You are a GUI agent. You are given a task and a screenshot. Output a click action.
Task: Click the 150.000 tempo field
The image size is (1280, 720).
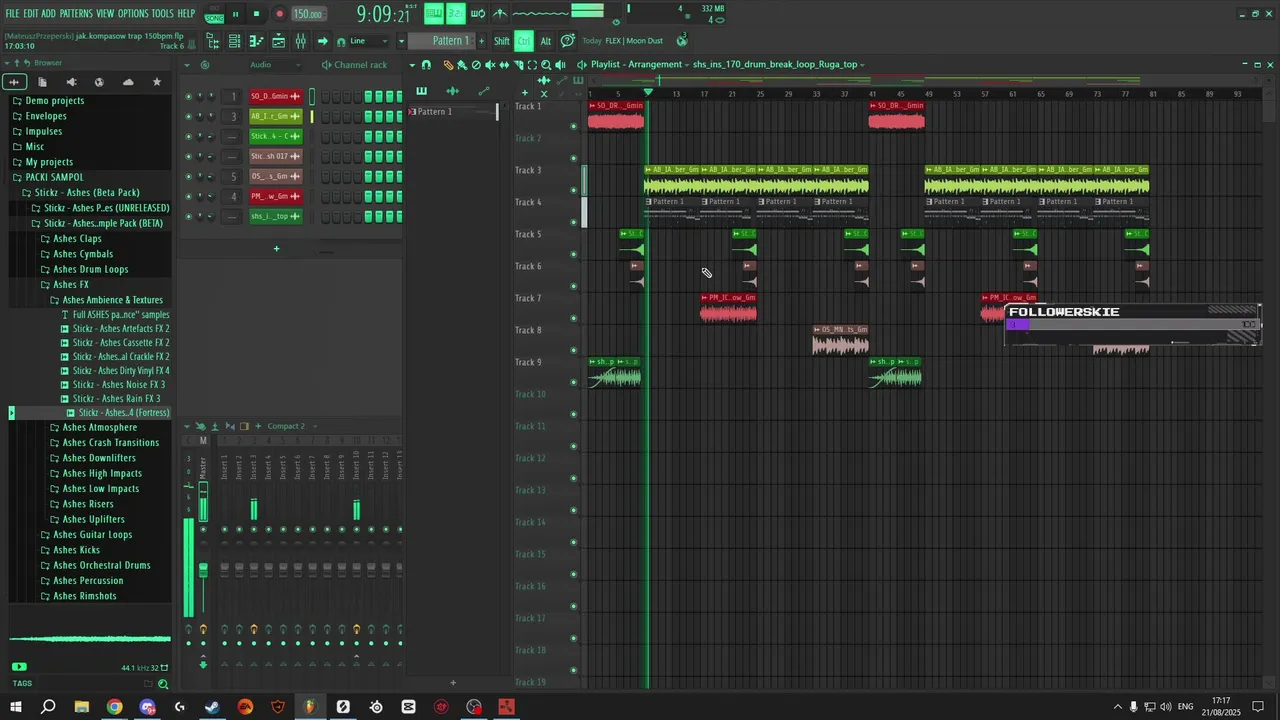click(308, 14)
